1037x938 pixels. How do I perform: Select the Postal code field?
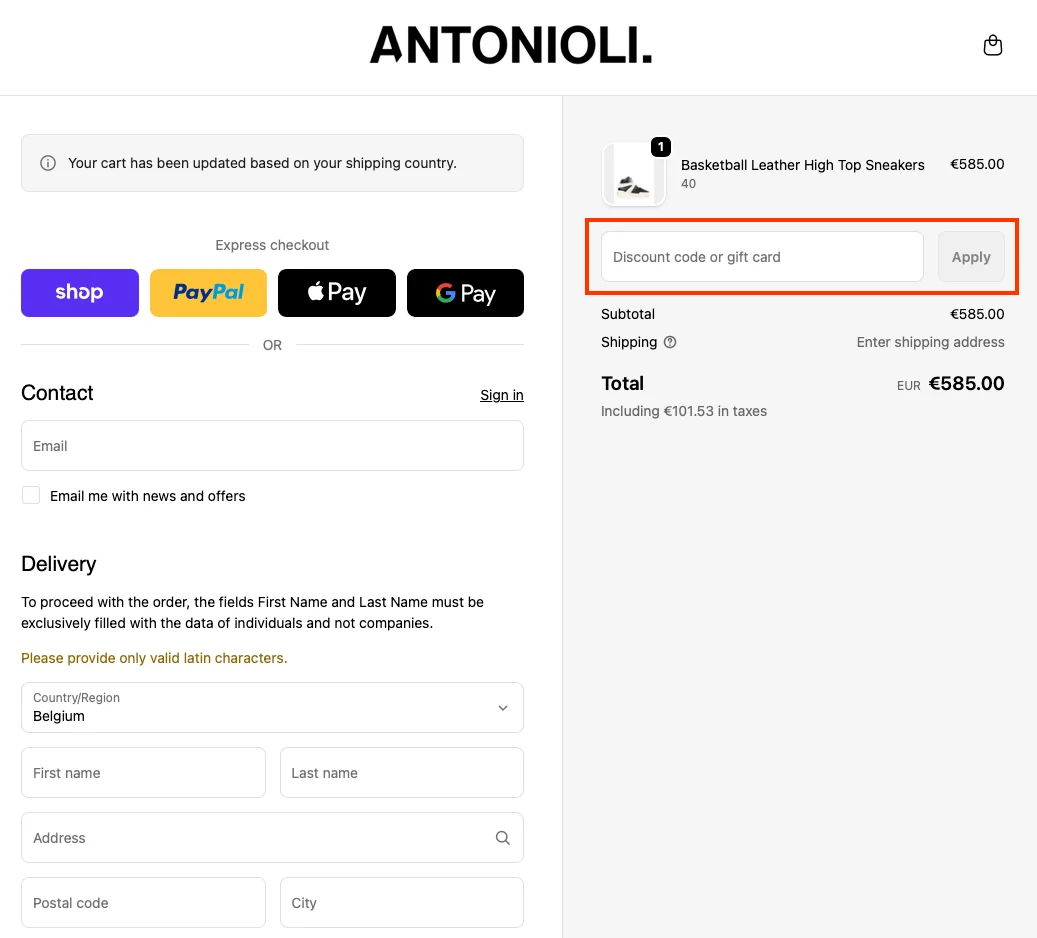(x=142, y=902)
